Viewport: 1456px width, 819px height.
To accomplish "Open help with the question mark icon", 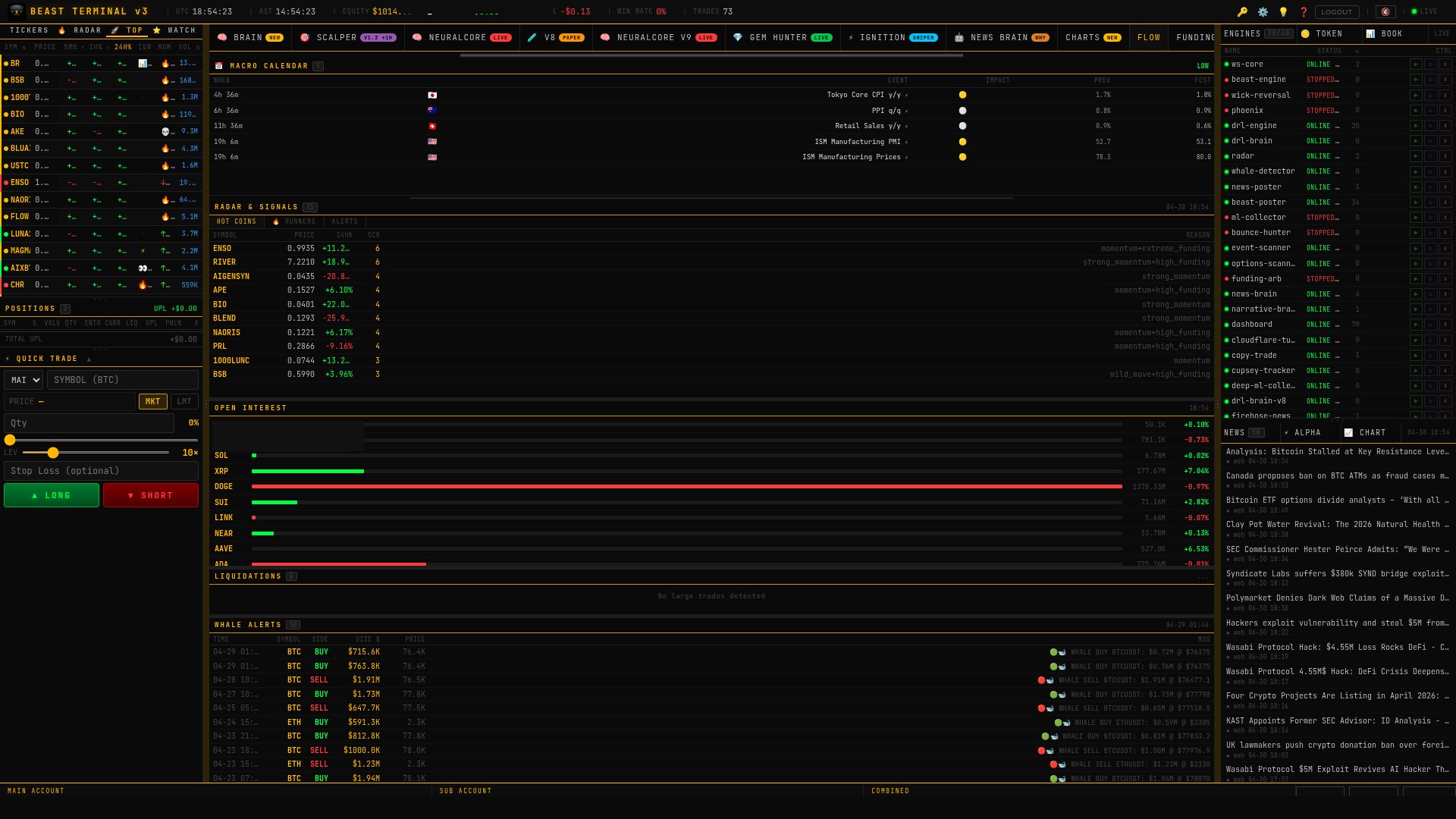I will [1304, 12].
